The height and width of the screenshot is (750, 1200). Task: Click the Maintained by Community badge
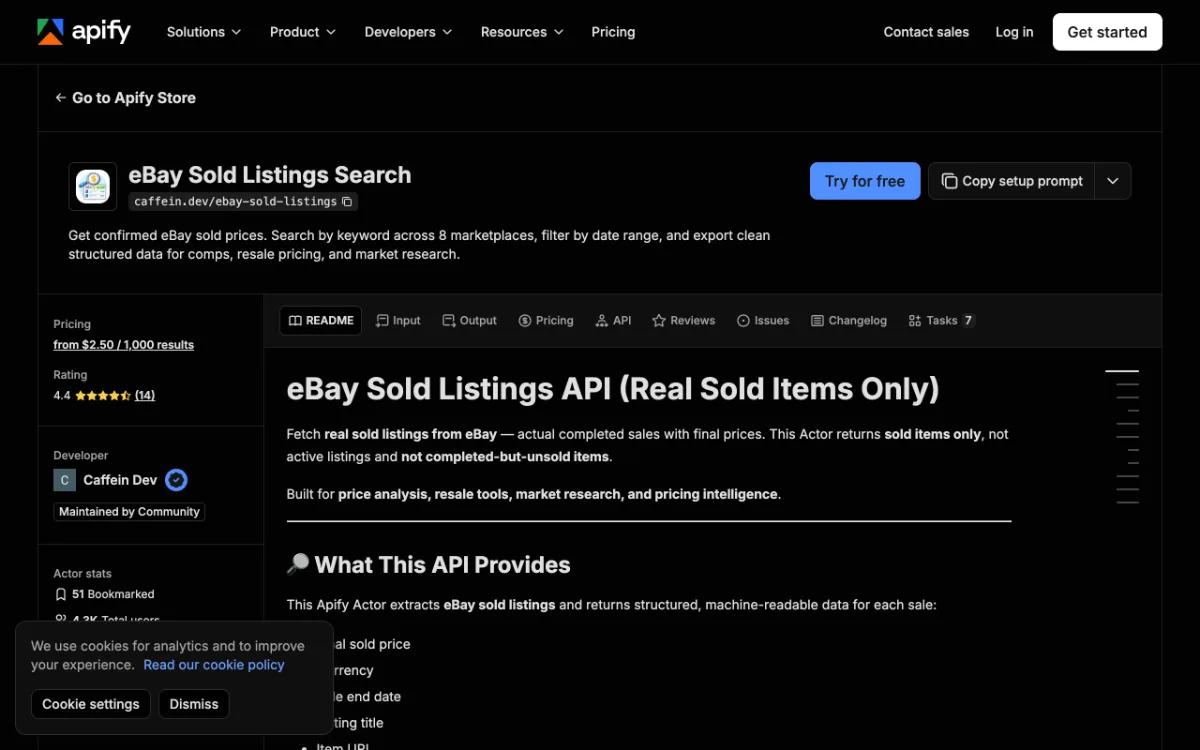coord(129,512)
